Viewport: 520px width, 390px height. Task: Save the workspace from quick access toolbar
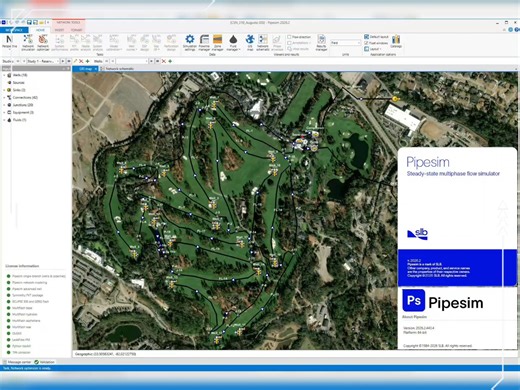[29, 22]
